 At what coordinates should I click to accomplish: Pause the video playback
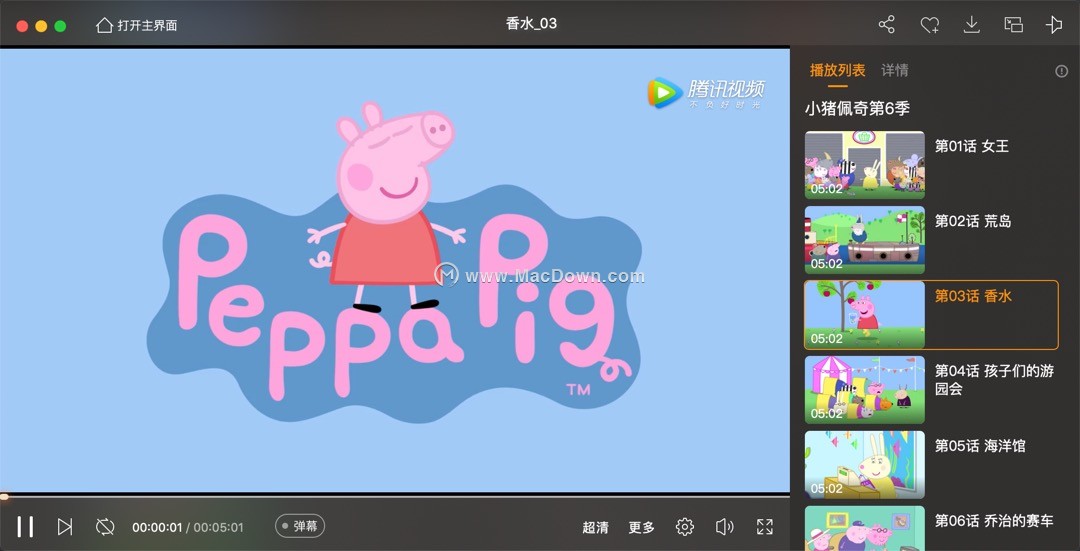pyautogui.click(x=25, y=527)
